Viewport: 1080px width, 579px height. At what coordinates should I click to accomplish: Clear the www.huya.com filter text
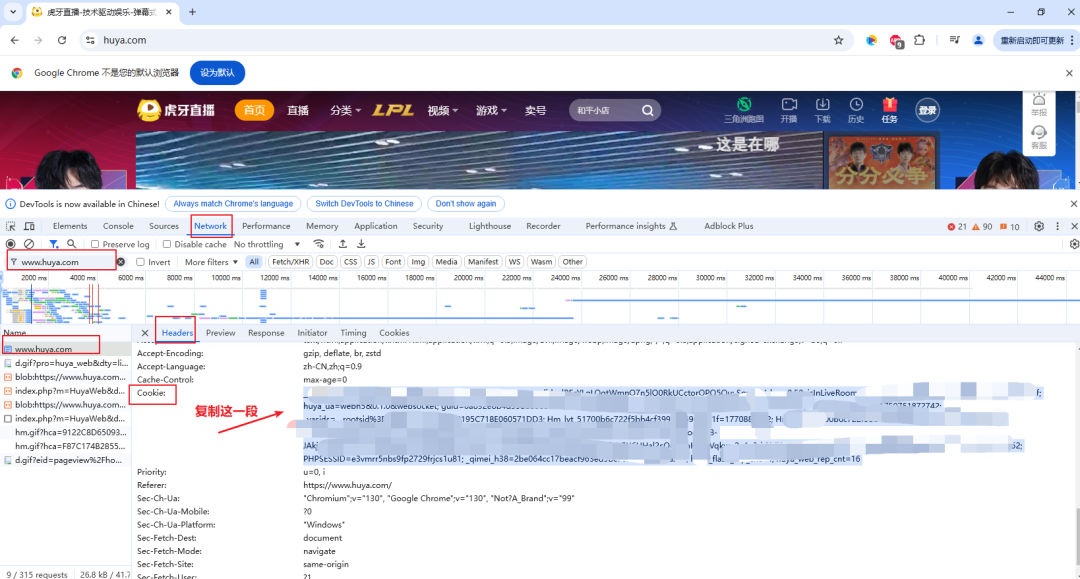pyautogui.click(x=121, y=262)
